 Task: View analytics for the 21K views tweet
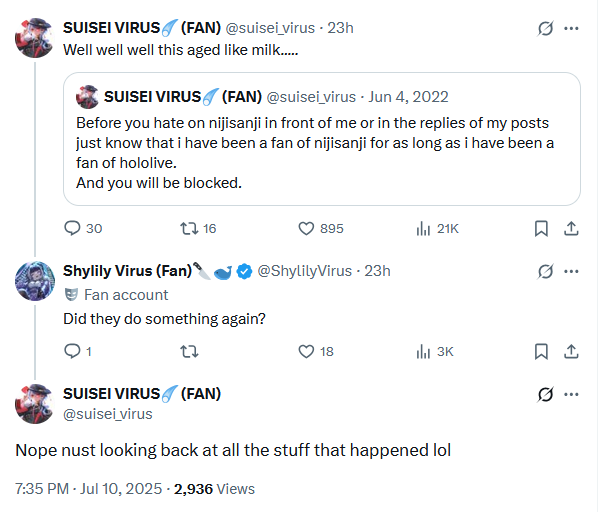[x=423, y=228]
